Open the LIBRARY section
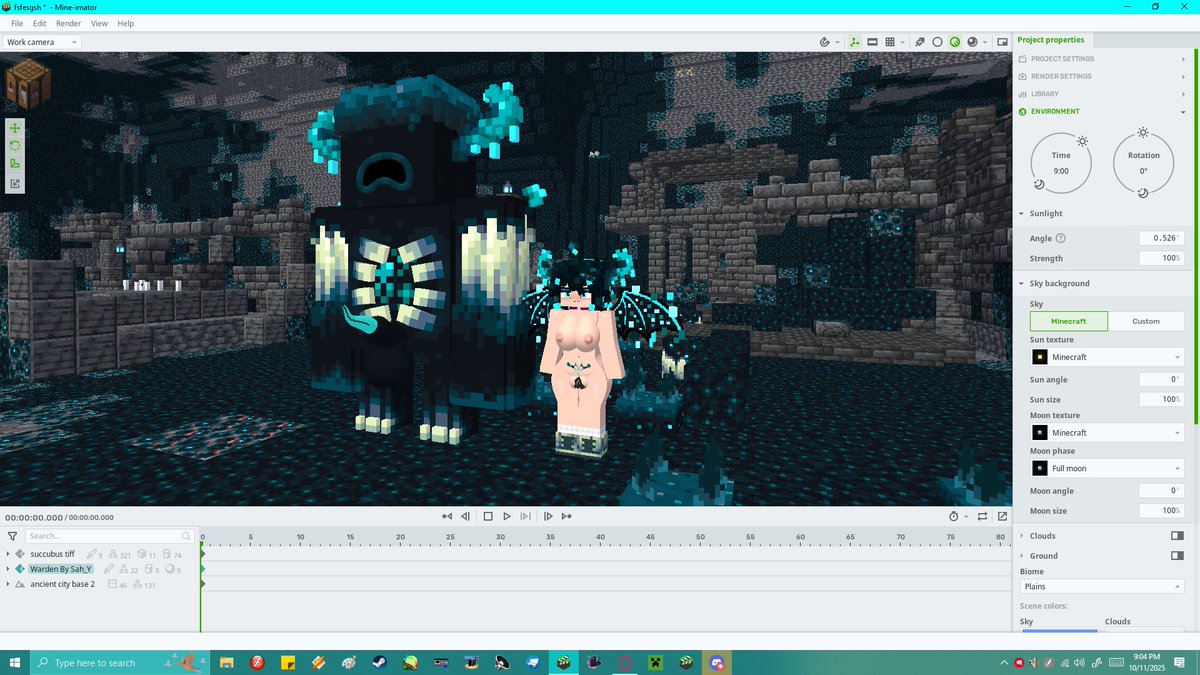The width and height of the screenshot is (1200, 675). click(x=1102, y=94)
